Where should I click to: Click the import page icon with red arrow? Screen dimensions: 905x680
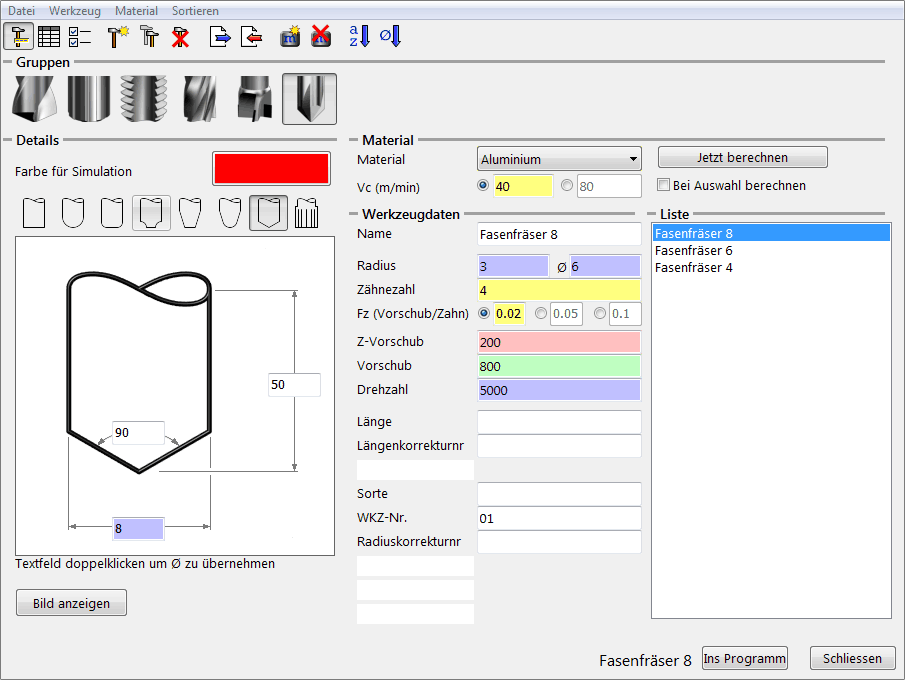tap(252, 36)
